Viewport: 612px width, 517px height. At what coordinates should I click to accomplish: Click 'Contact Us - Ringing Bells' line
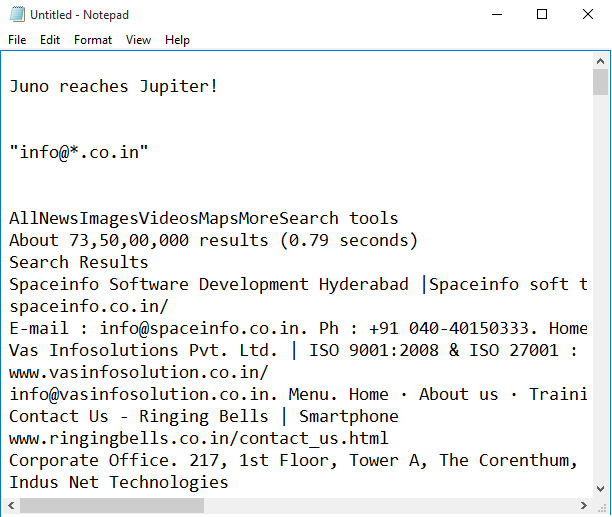[204, 416]
